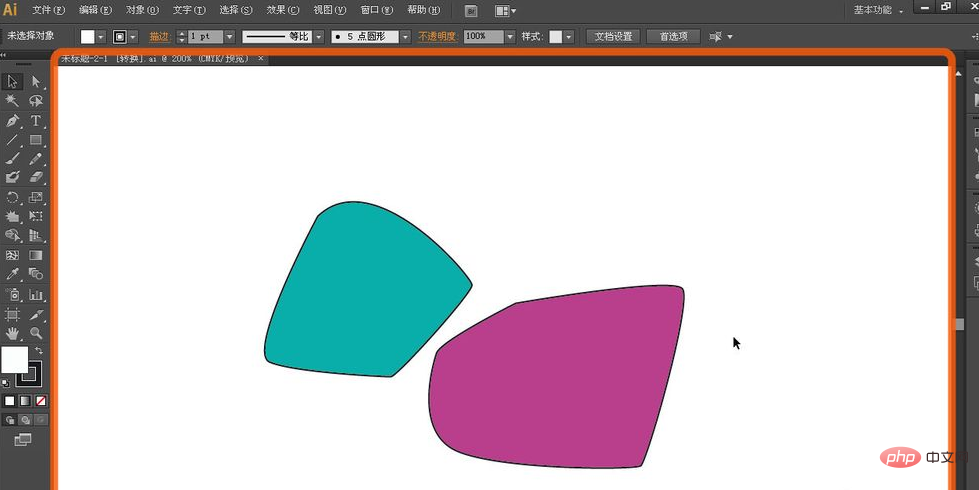Open Adobe Bridge with the Br icon
Viewport: 979px width, 490px height.
click(472, 11)
